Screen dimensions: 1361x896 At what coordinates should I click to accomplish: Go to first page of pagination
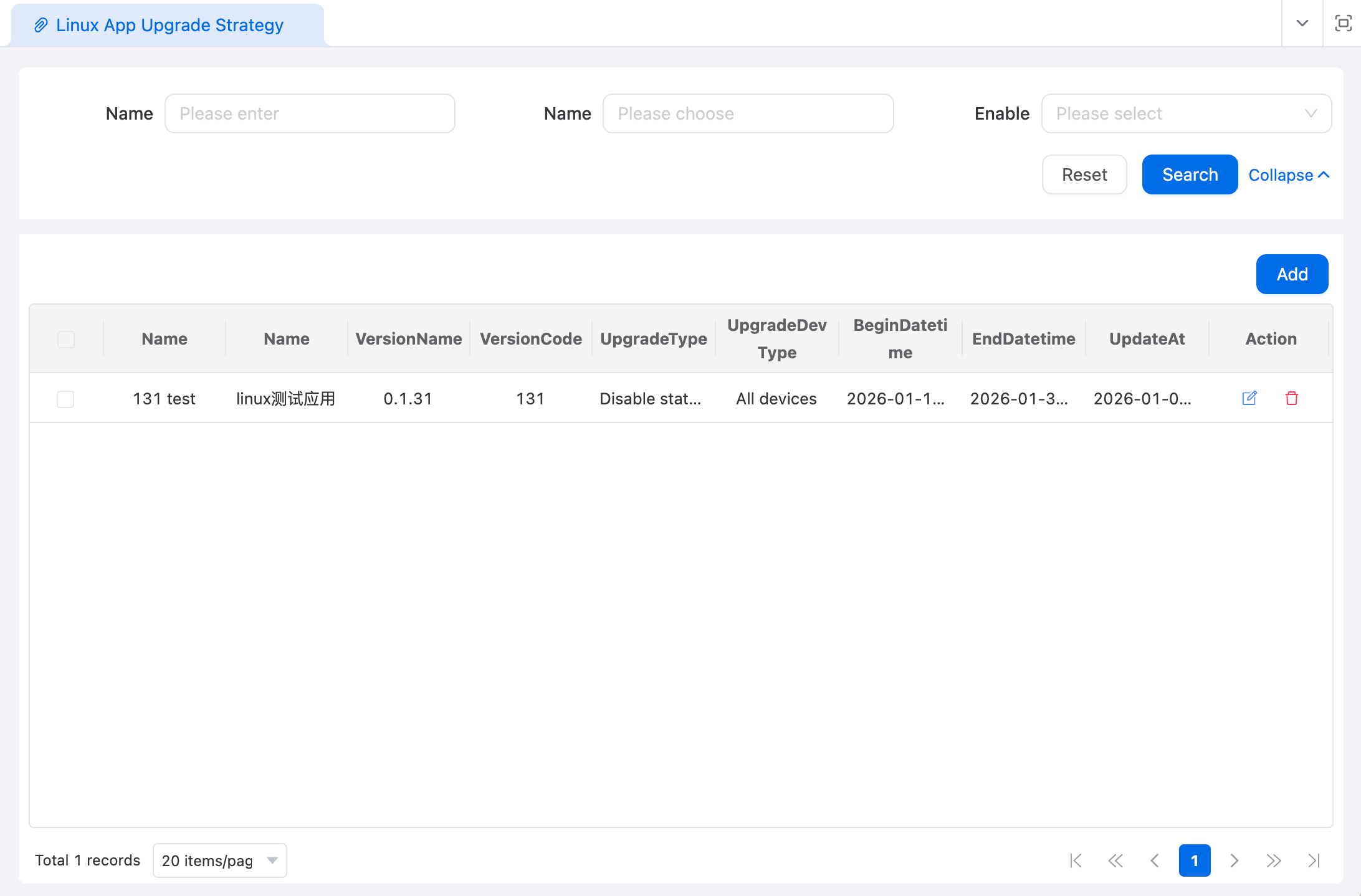point(1076,860)
